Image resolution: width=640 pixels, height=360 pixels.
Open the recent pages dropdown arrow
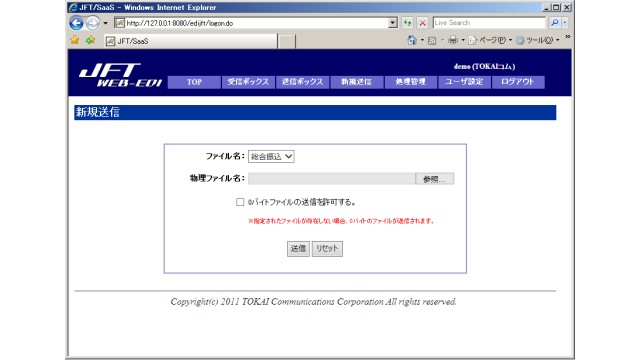click(x=105, y=23)
